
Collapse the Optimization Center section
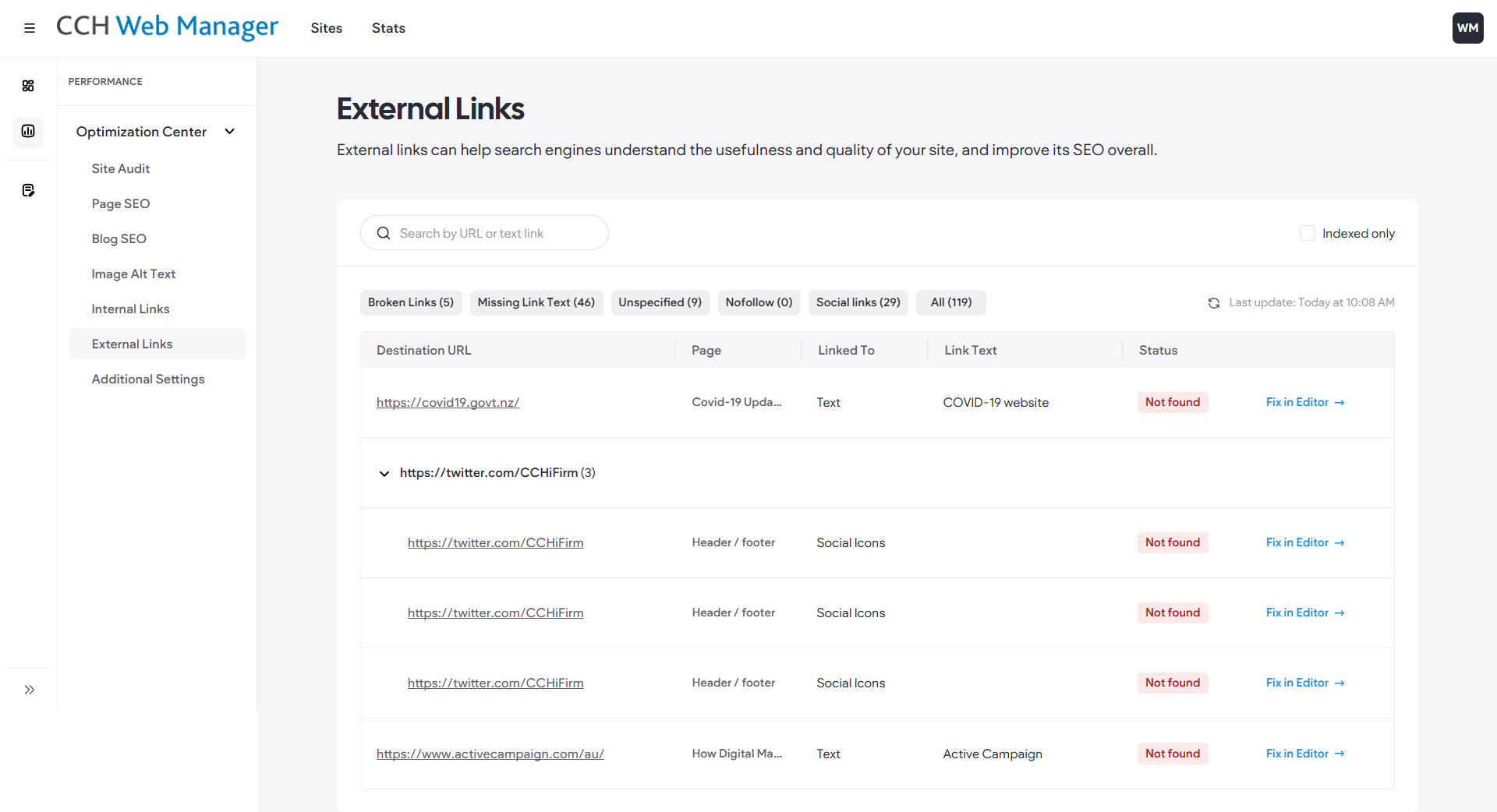tap(230, 132)
